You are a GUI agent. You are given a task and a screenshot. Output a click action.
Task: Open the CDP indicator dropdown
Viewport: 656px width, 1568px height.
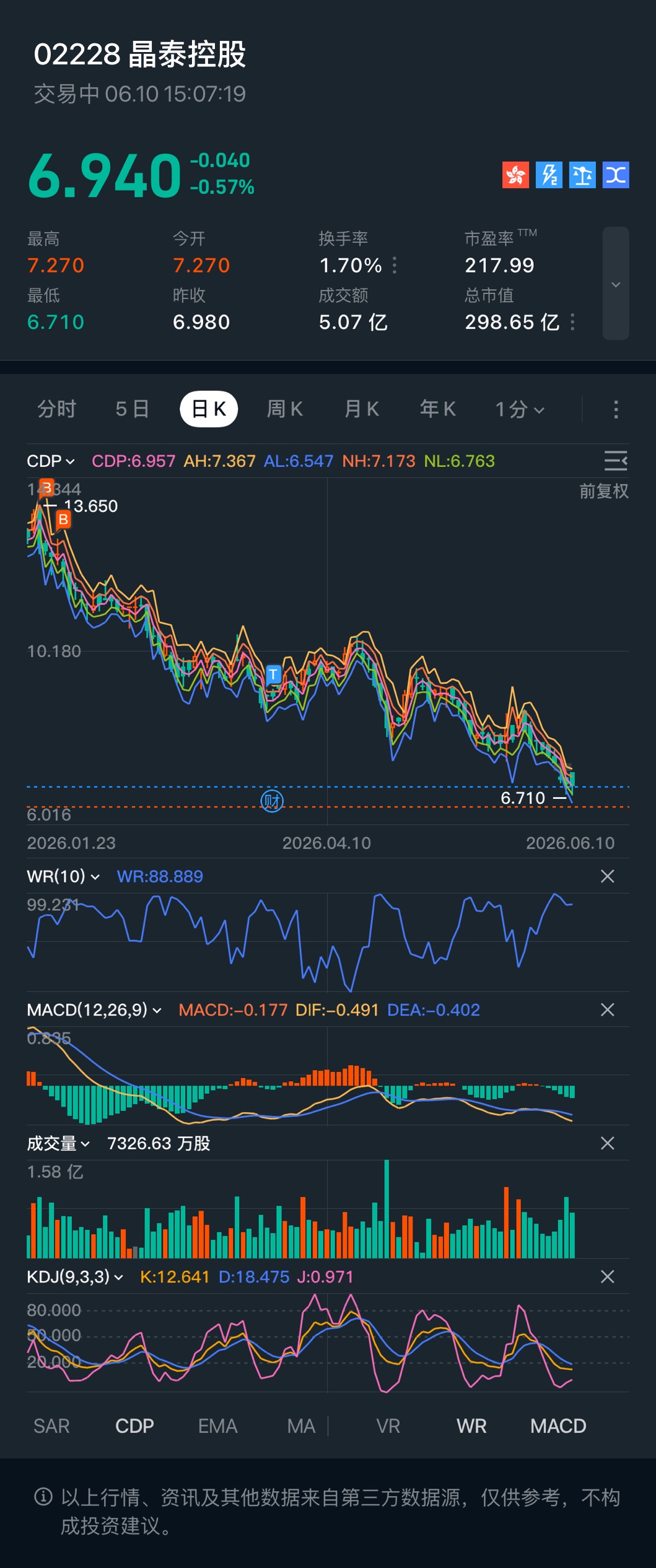click(51, 461)
